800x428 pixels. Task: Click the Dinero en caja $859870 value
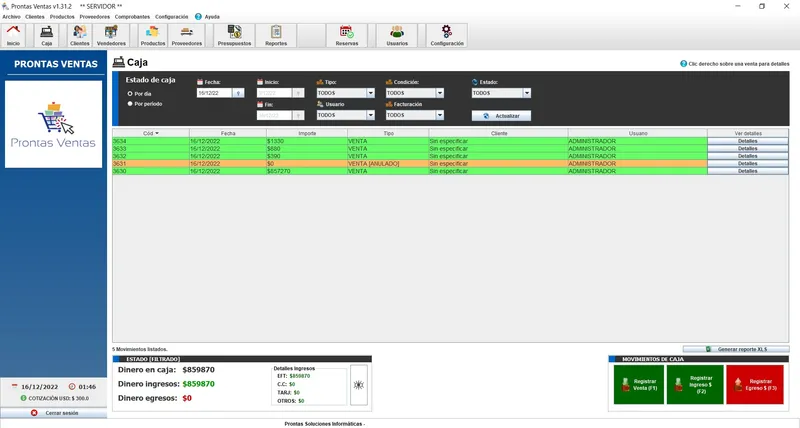point(198,370)
